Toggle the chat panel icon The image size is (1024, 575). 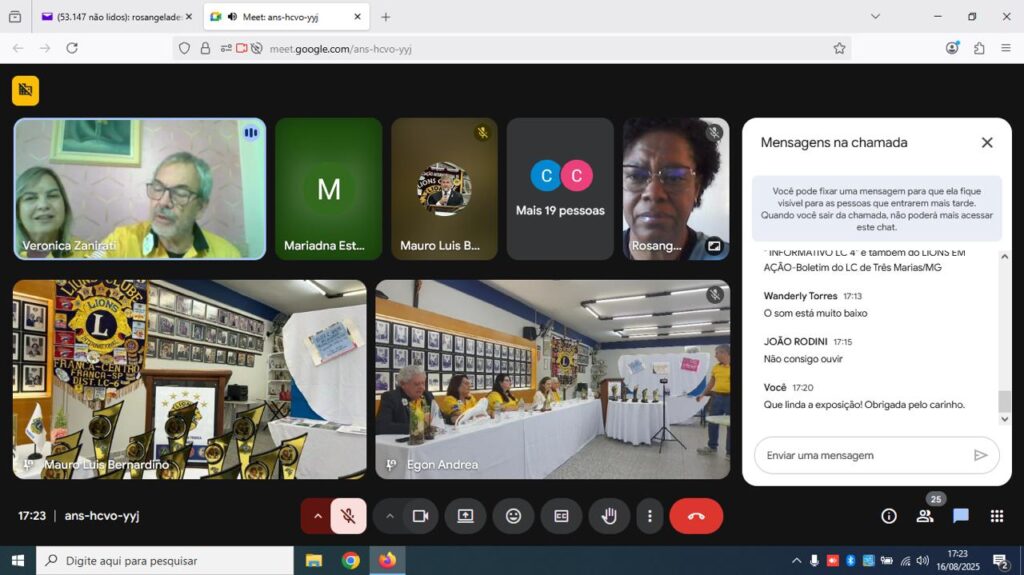(x=960, y=516)
